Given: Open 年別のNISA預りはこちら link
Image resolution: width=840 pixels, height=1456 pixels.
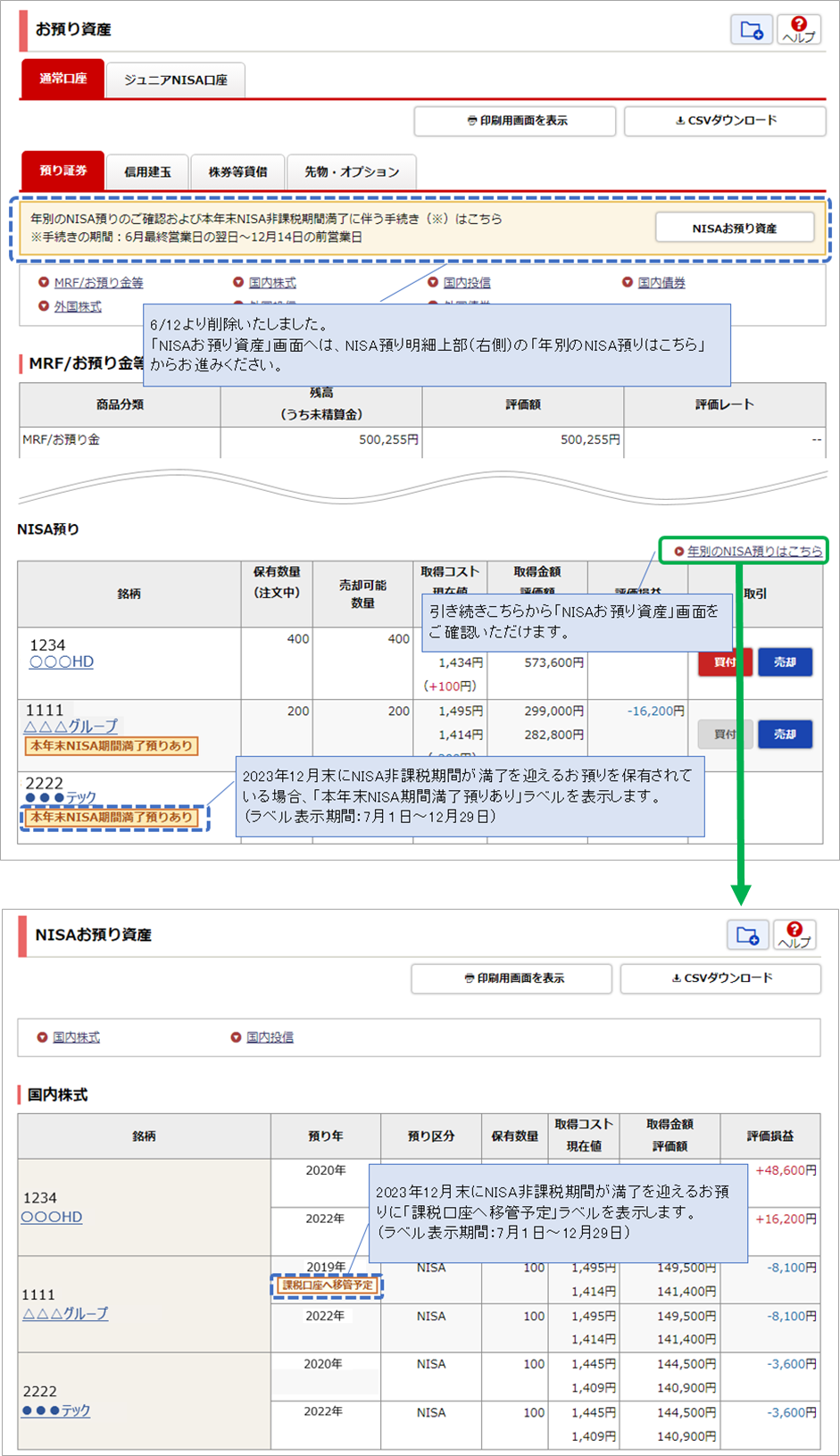Looking at the screenshot, I should (754, 551).
